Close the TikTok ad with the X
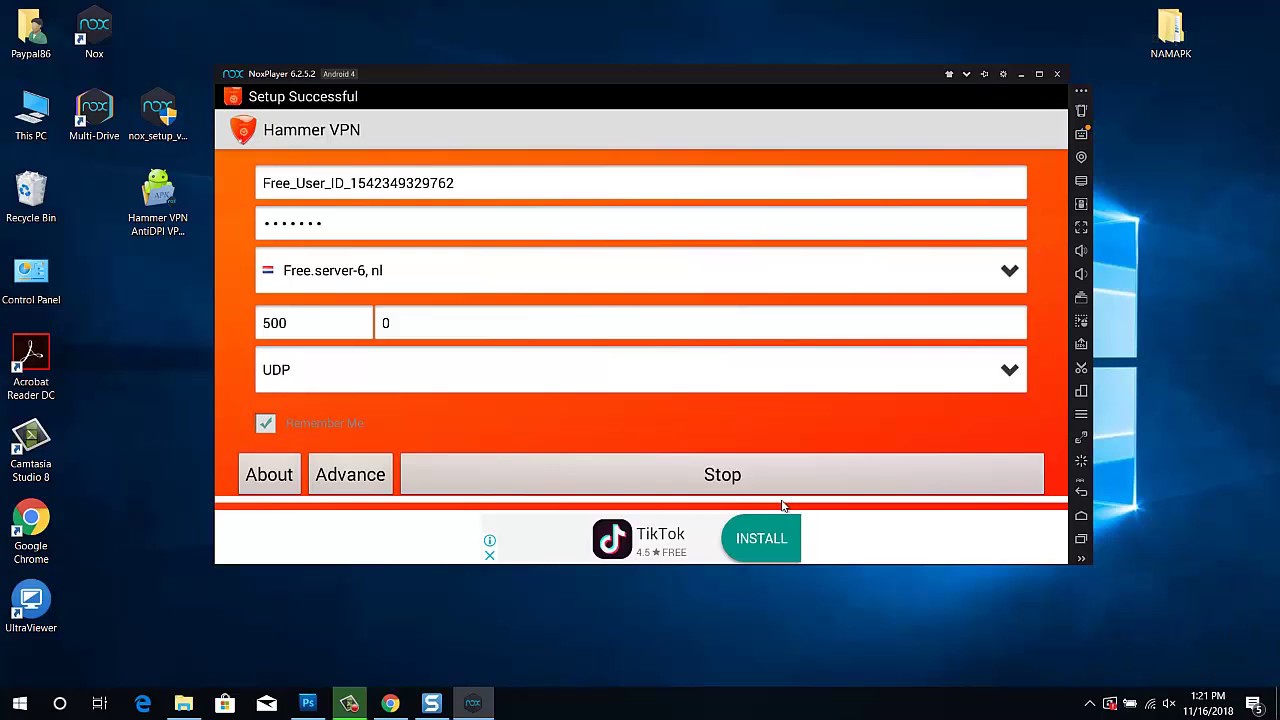 click(x=490, y=555)
